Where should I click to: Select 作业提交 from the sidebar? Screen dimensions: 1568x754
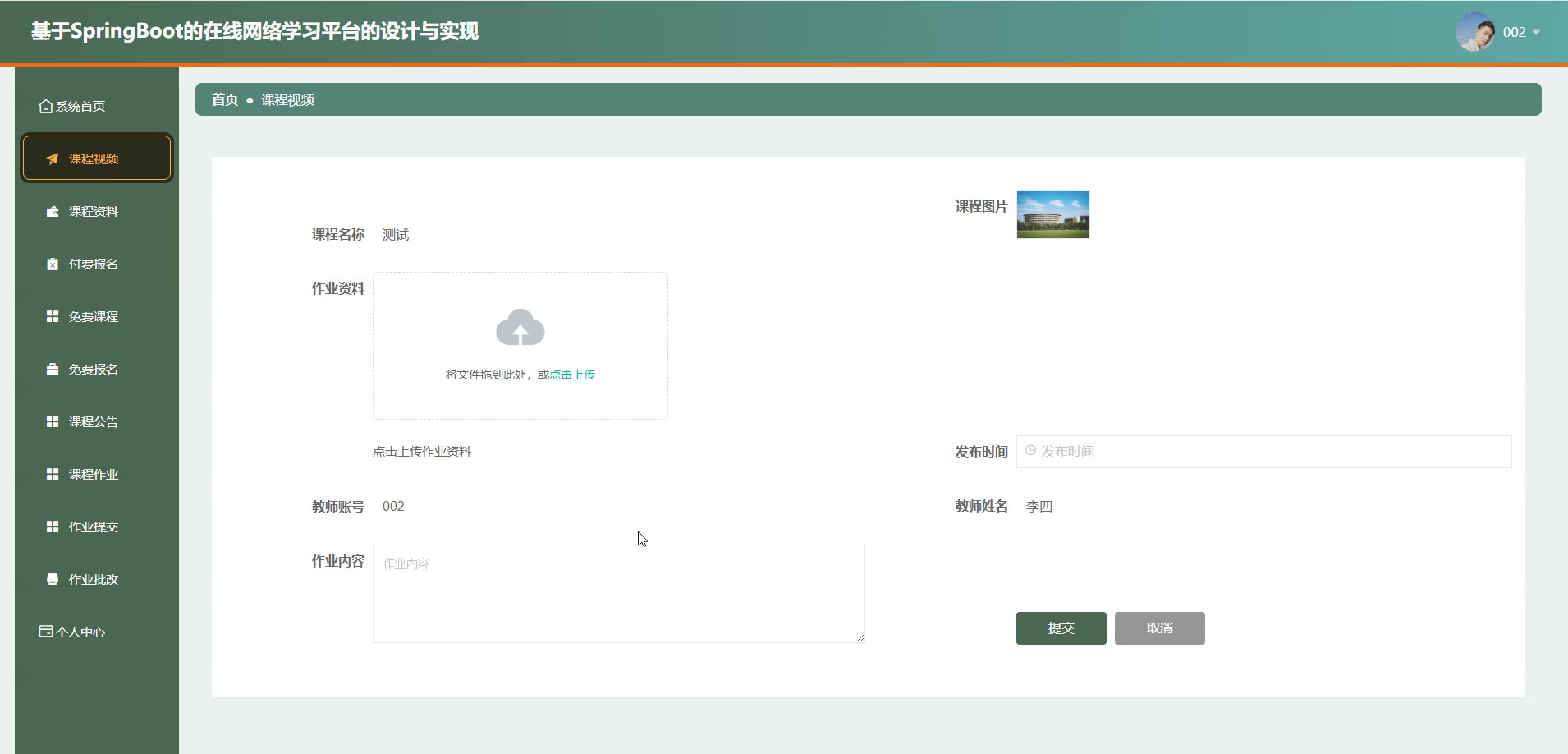click(93, 527)
